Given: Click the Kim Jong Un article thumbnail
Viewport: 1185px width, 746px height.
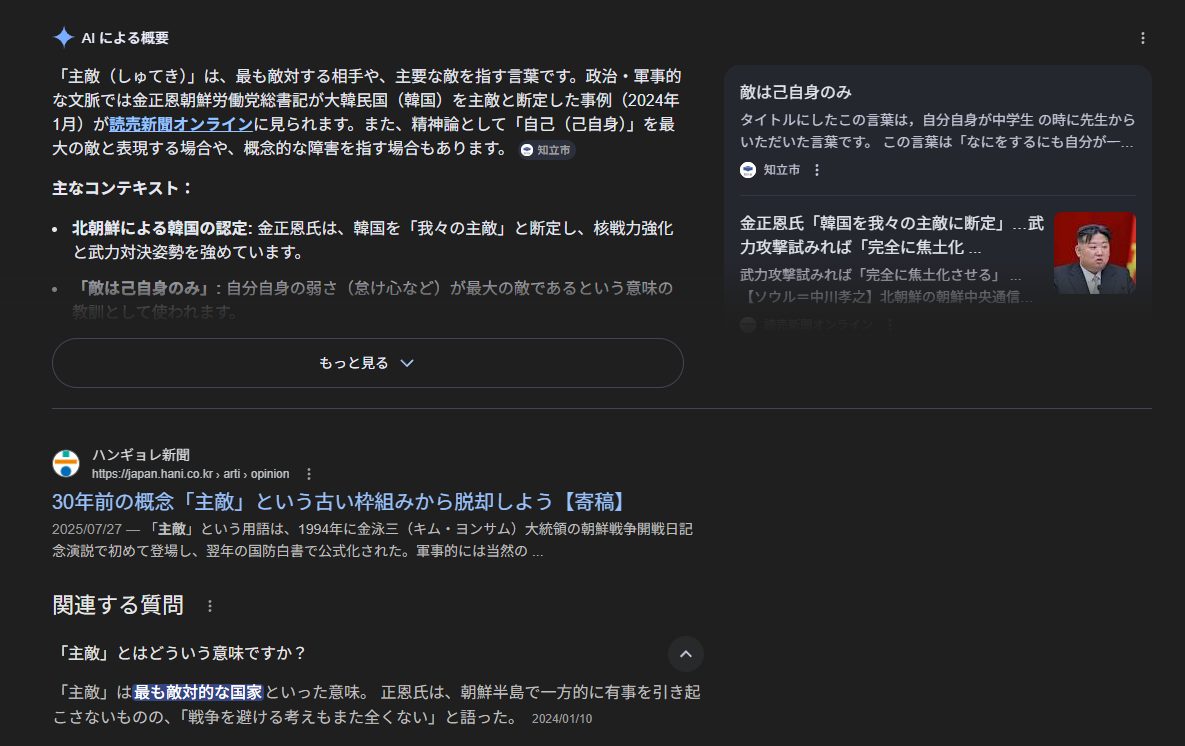Looking at the screenshot, I should pyautogui.click(x=1094, y=253).
